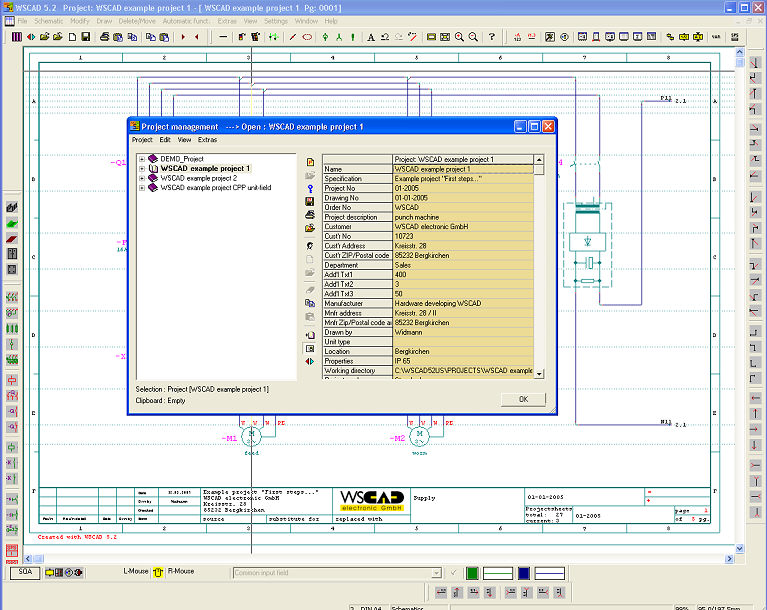The width and height of the screenshot is (767, 610).
Task: Select WSCAD example project 2 in tree
Action: [x=199, y=178]
